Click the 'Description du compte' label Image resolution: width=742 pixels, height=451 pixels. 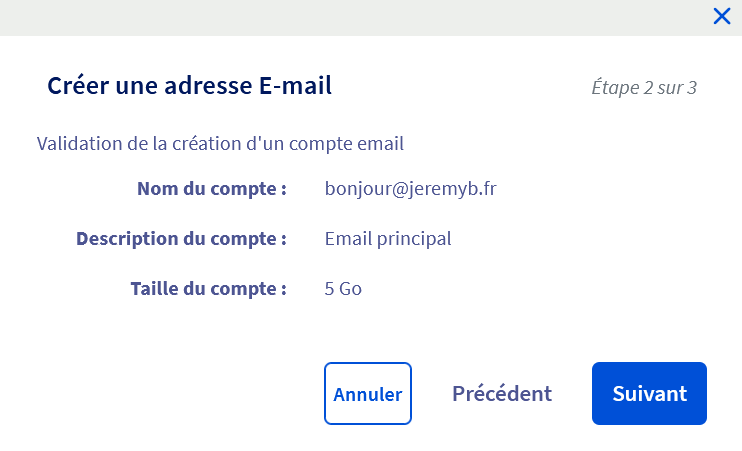pos(182,239)
